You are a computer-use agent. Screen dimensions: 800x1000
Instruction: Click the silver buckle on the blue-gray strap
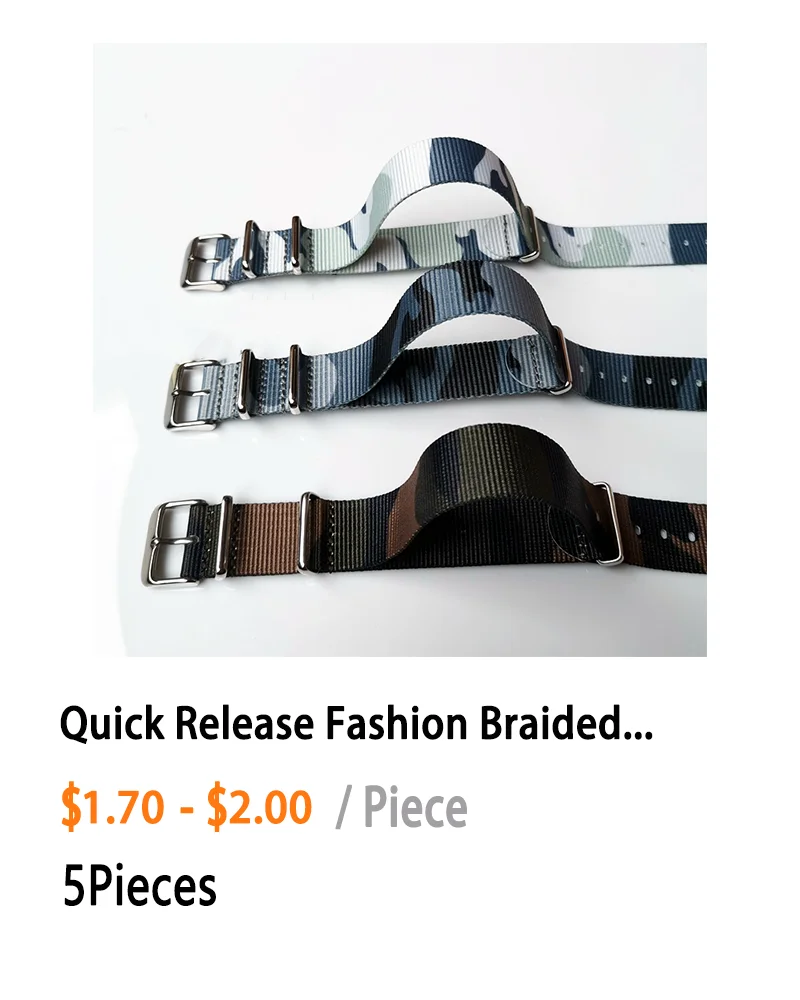click(x=193, y=394)
